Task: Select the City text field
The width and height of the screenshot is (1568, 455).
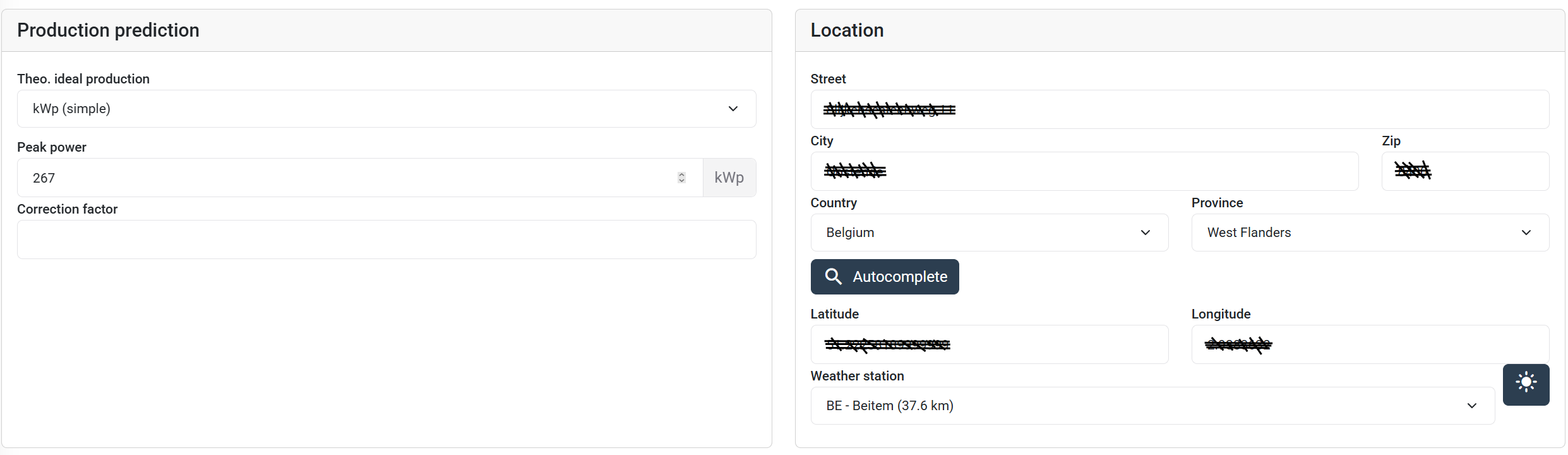Action: [1084, 171]
